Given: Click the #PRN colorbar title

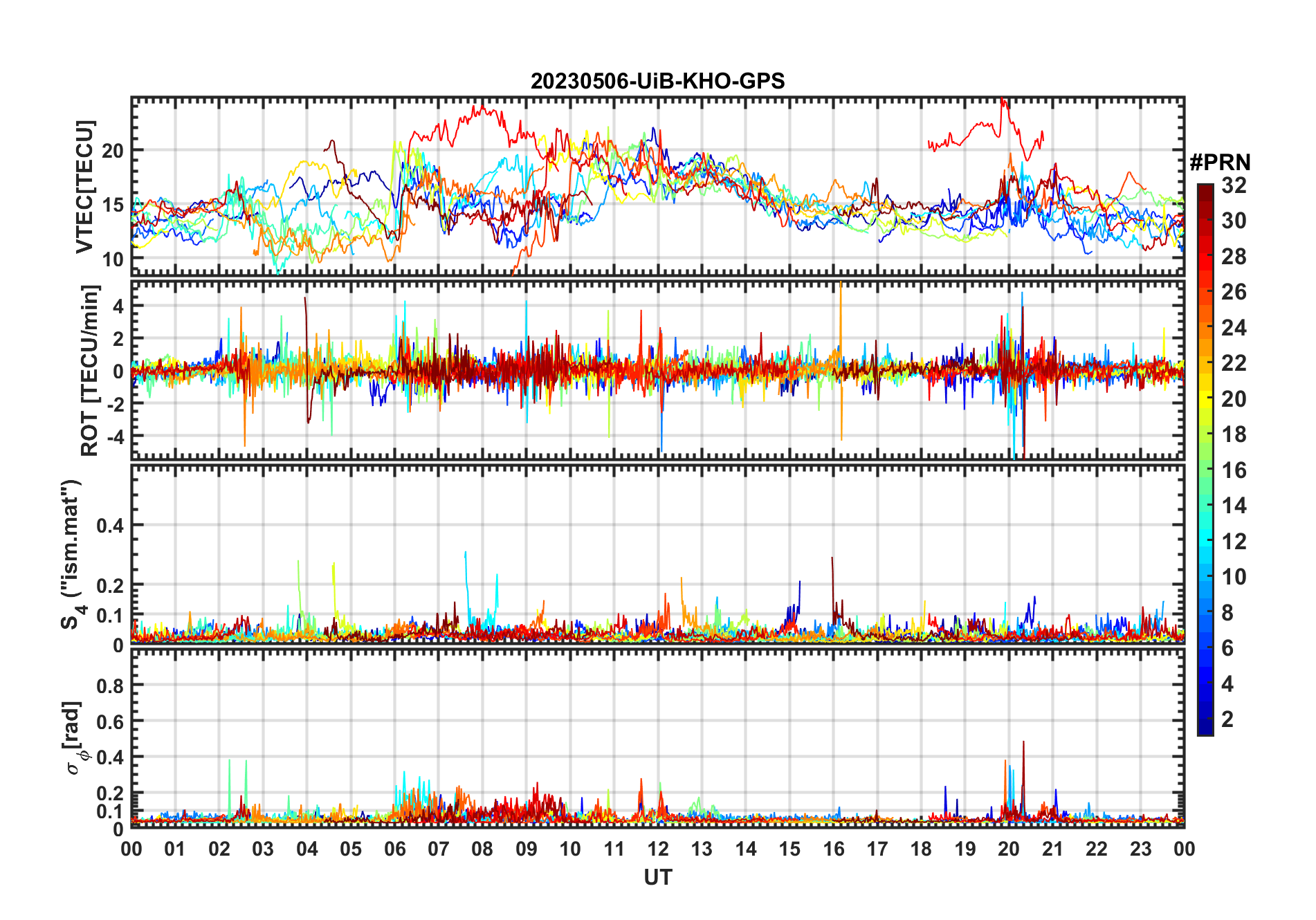Looking at the screenshot, I should tap(1220, 163).
